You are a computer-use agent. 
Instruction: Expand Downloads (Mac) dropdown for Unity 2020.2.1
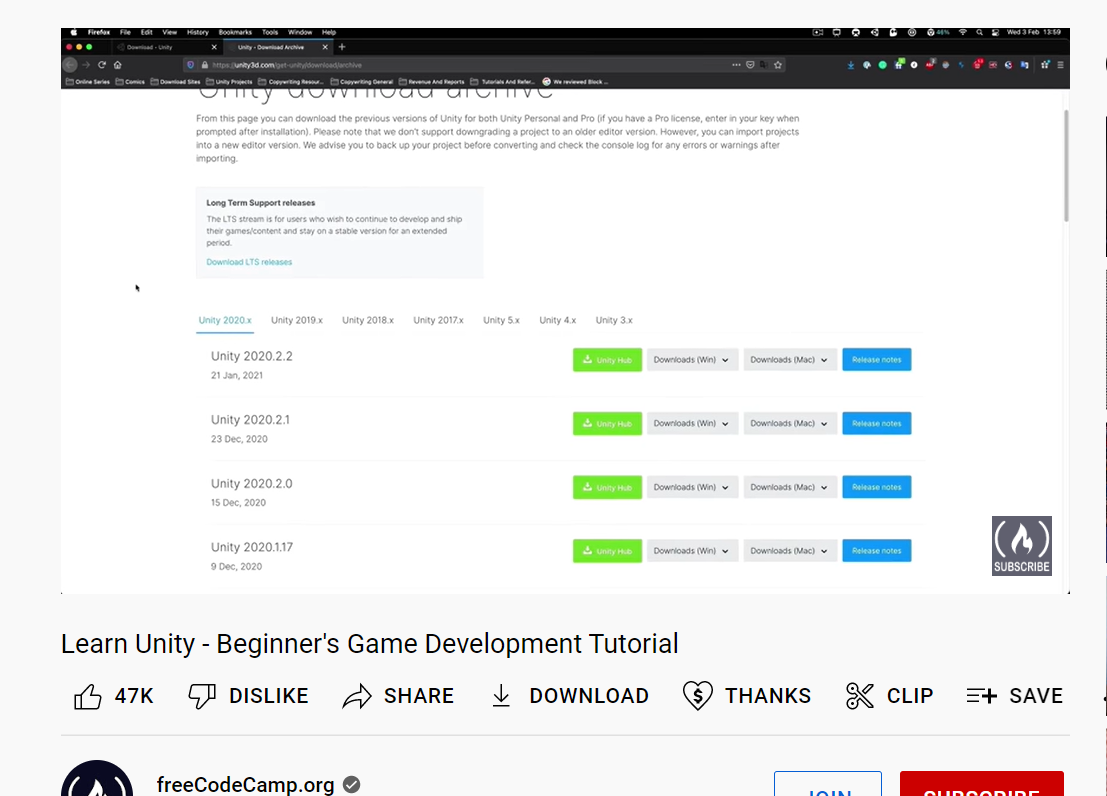click(x=789, y=424)
